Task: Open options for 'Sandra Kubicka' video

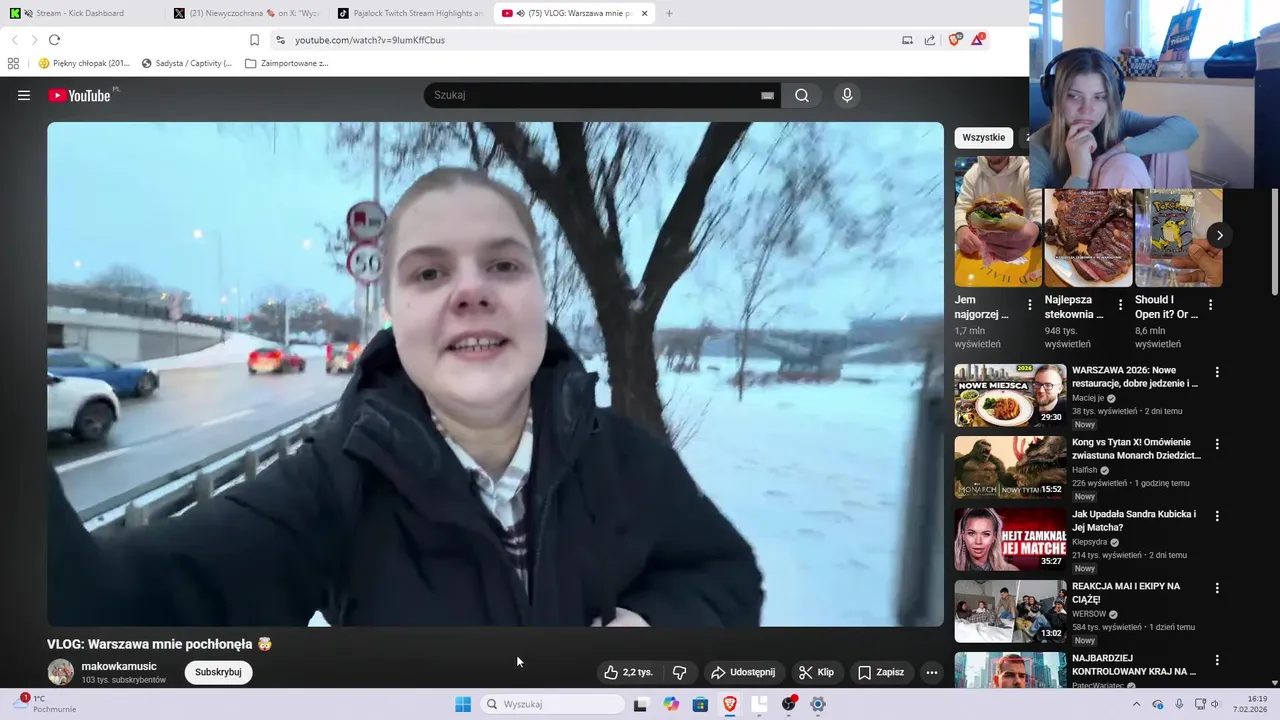Action: (x=1217, y=516)
